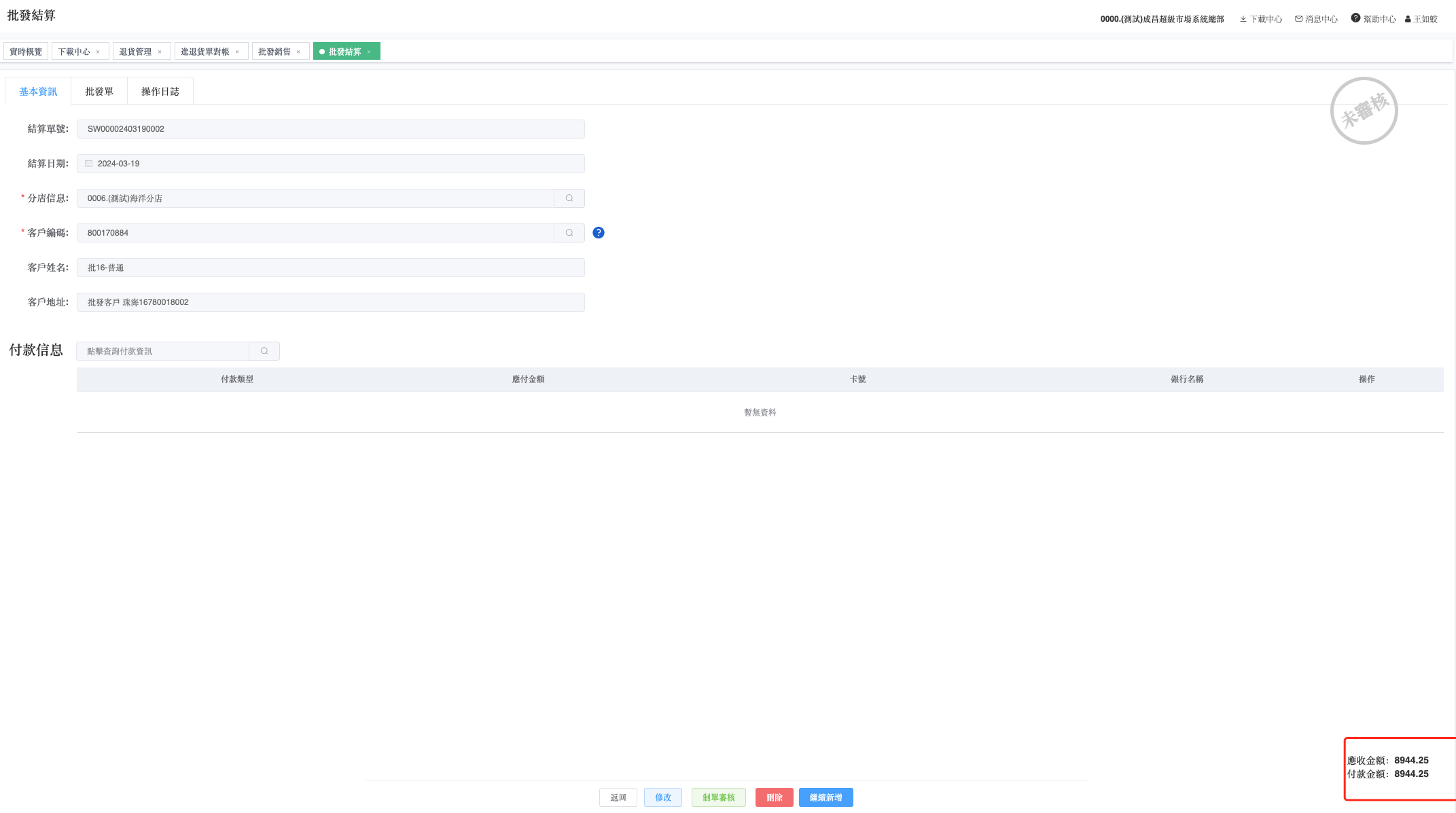The image size is (1456, 813).
Task: Switch to the 操作日誌 tab
Action: click(x=160, y=92)
